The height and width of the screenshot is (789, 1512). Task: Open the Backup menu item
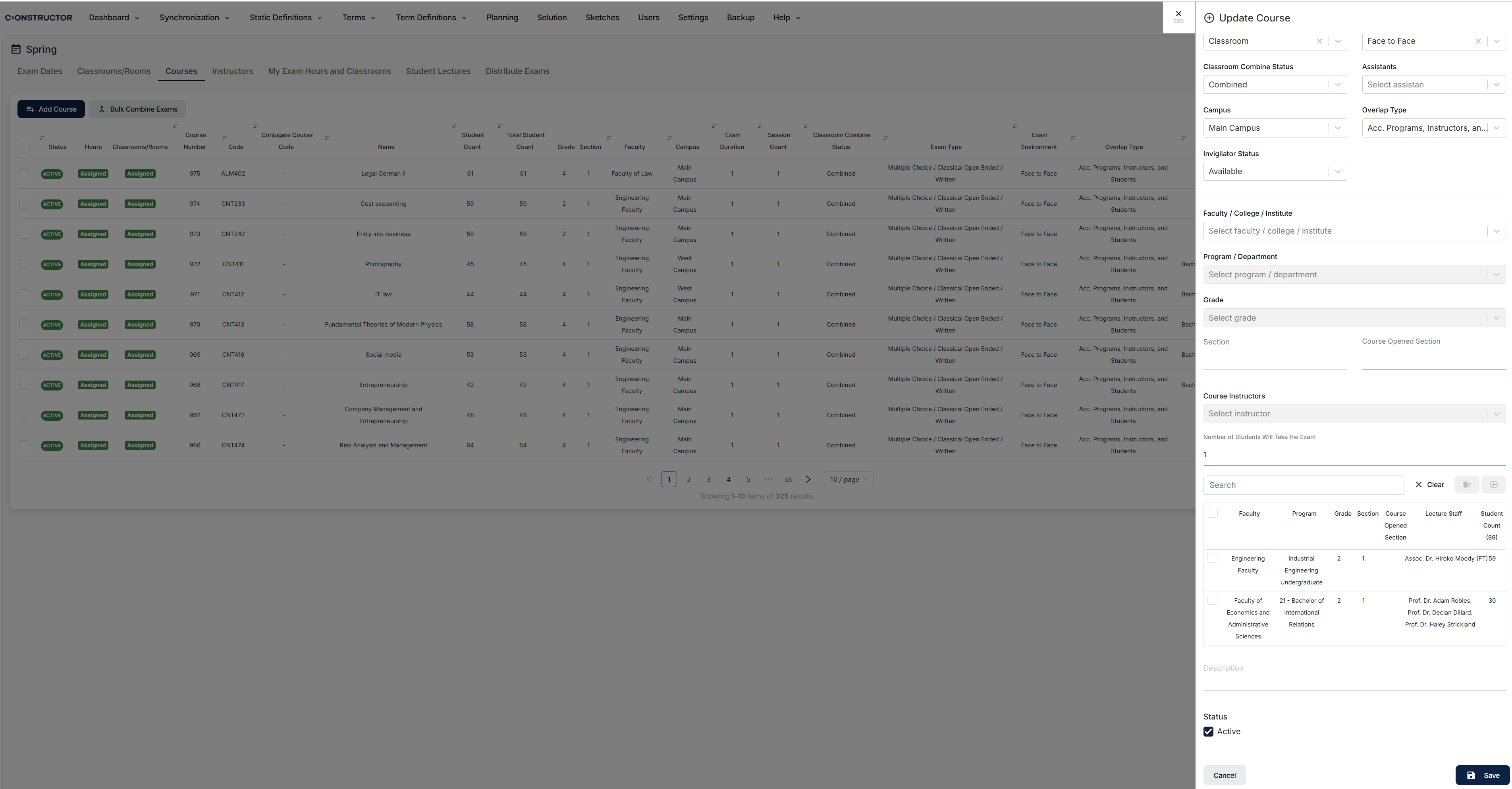tap(740, 17)
